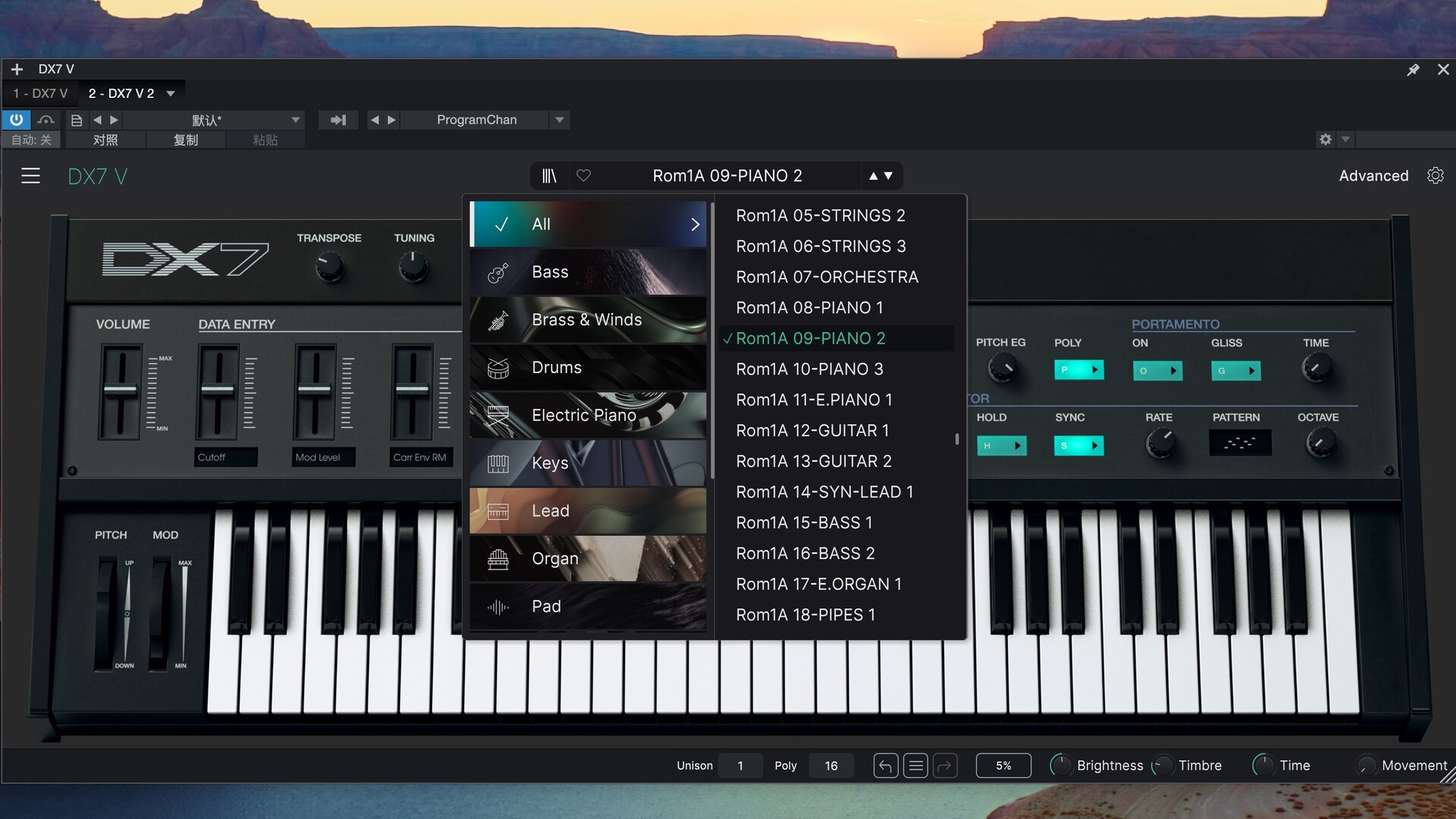Click the TRANSPOSE knob

point(330,267)
